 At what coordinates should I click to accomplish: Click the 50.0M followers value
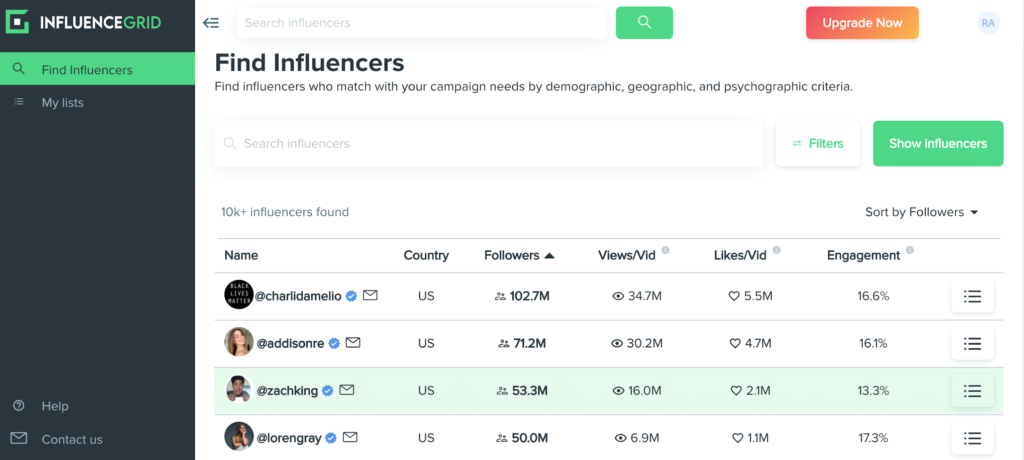(x=530, y=438)
